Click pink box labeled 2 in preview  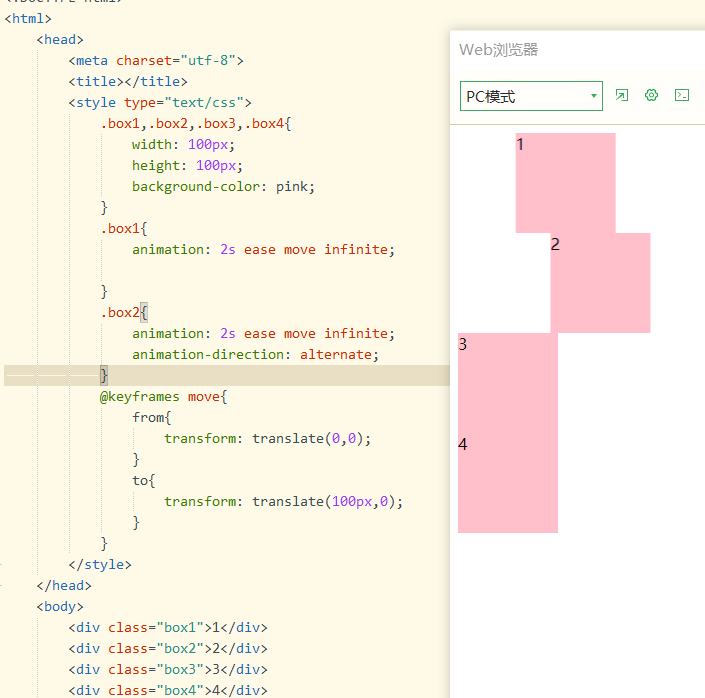tap(600, 283)
